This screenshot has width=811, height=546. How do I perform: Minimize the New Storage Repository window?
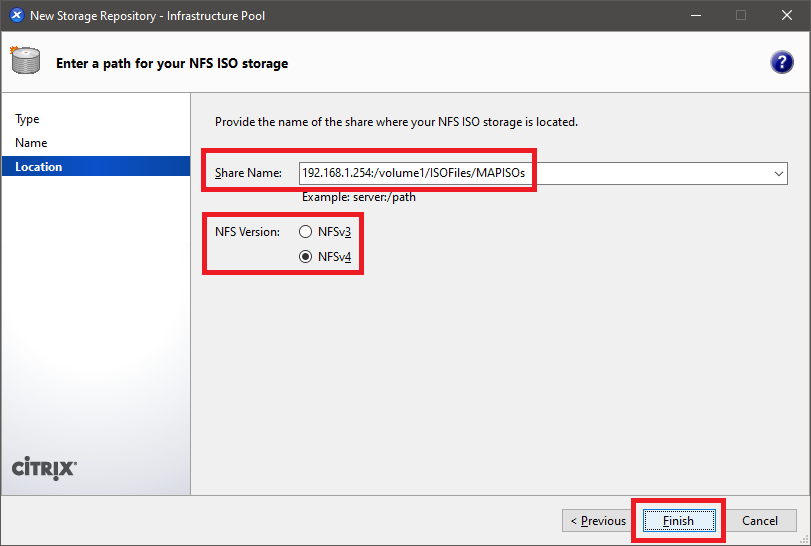(x=695, y=16)
